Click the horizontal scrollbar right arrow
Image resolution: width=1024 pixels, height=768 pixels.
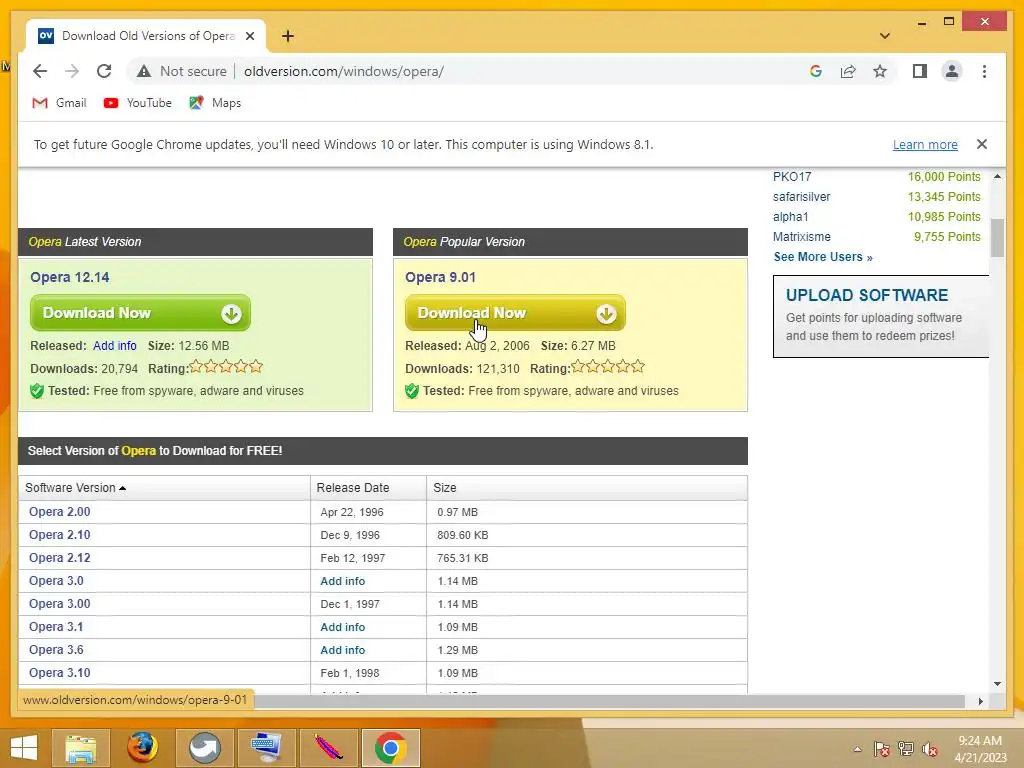click(981, 701)
